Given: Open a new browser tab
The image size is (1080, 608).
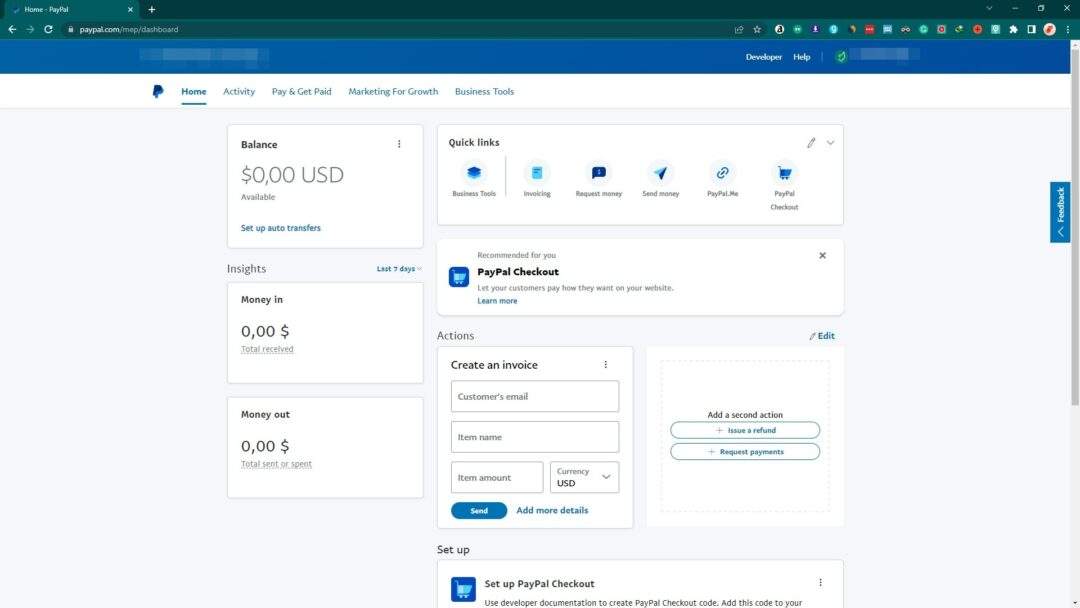Looking at the screenshot, I should tap(152, 10).
